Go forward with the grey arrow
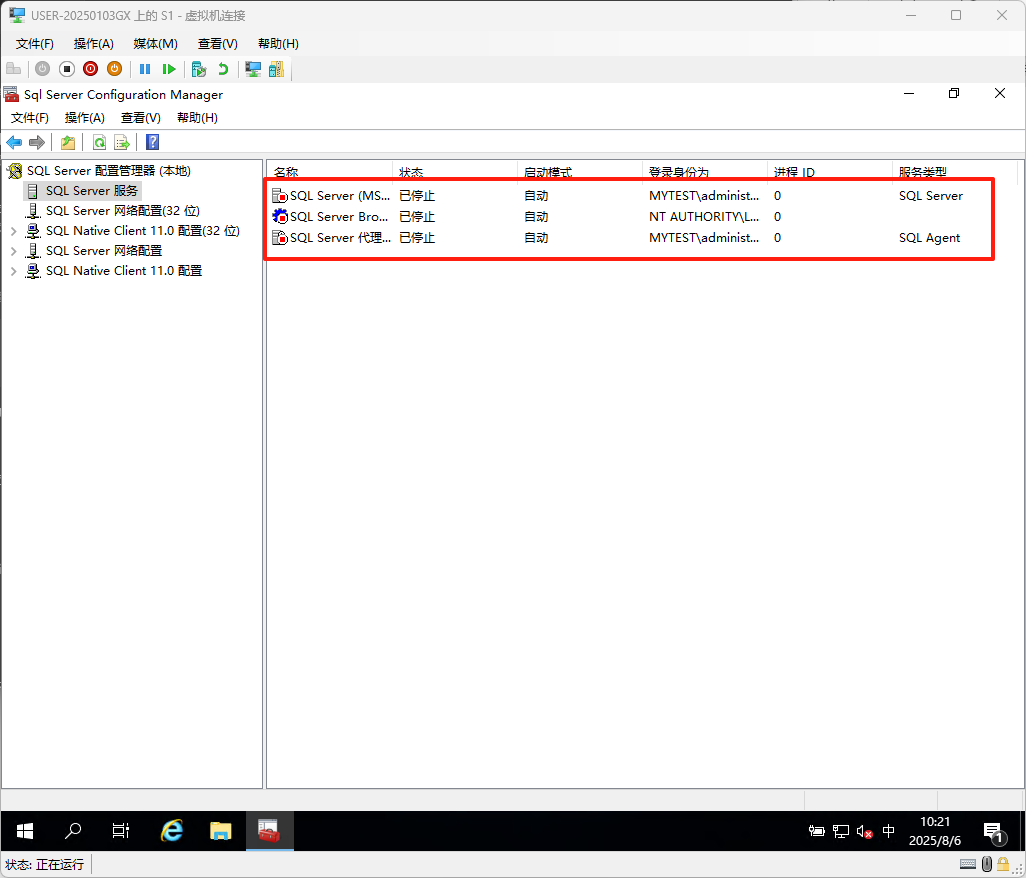Image resolution: width=1026 pixels, height=878 pixels. point(37,142)
